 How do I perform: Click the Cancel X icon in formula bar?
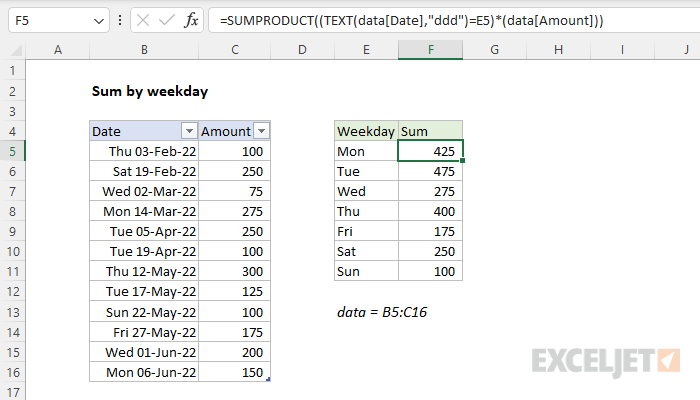[x=143, y=20]
